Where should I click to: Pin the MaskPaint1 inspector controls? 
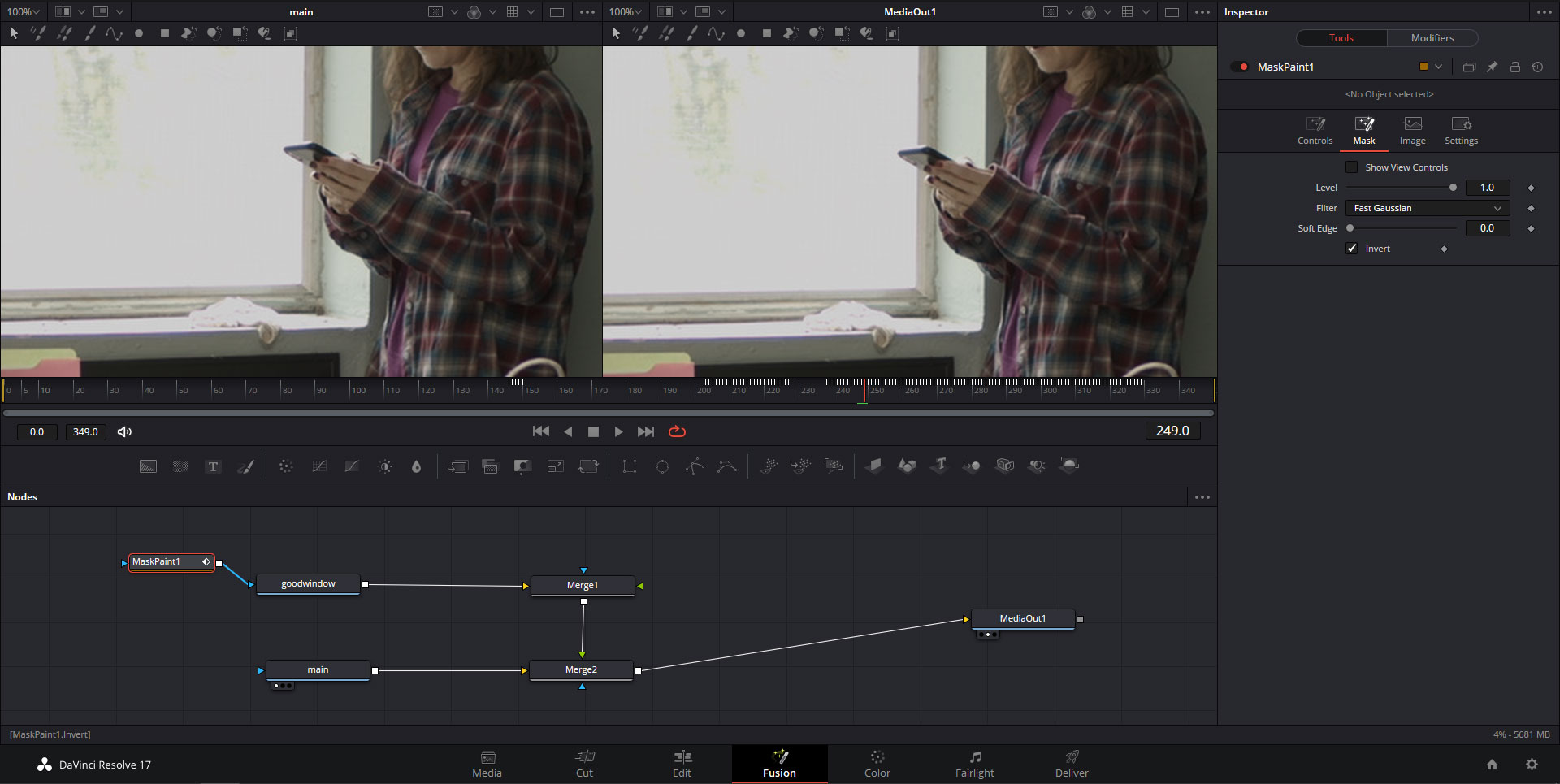pyautogui.click(x=1492, y=67)
